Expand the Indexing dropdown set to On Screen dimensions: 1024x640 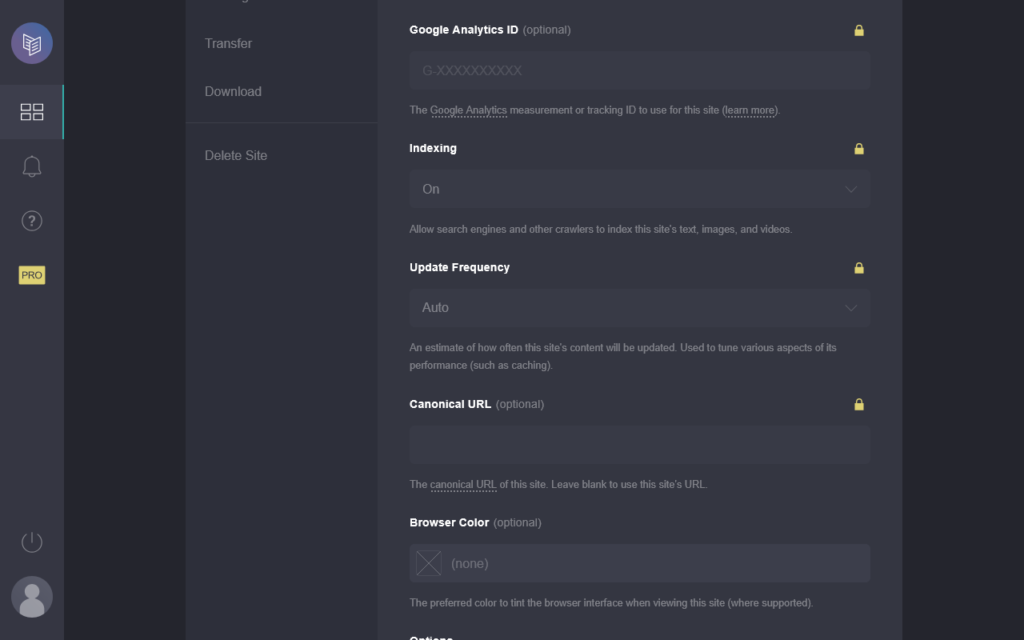click(x=639, y=189)
